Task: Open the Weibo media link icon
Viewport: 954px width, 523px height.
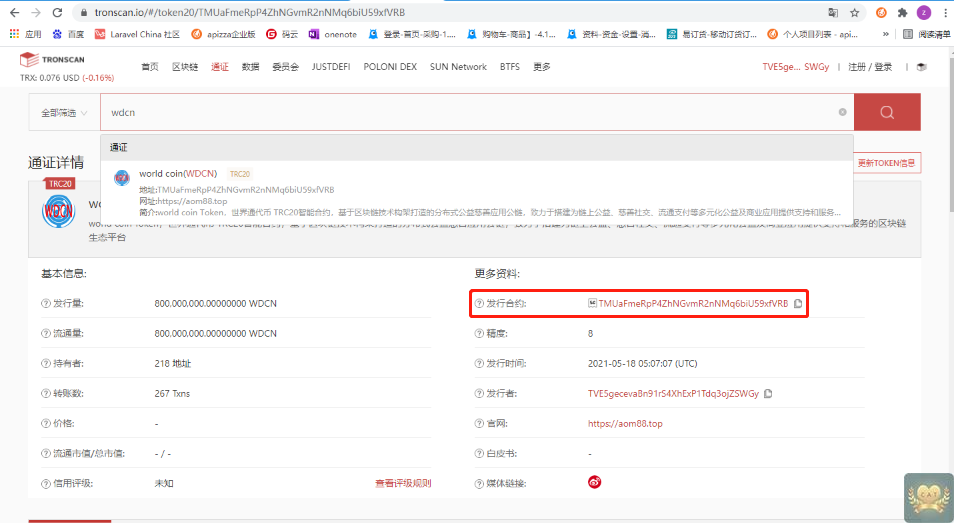Action: [594, 482]
